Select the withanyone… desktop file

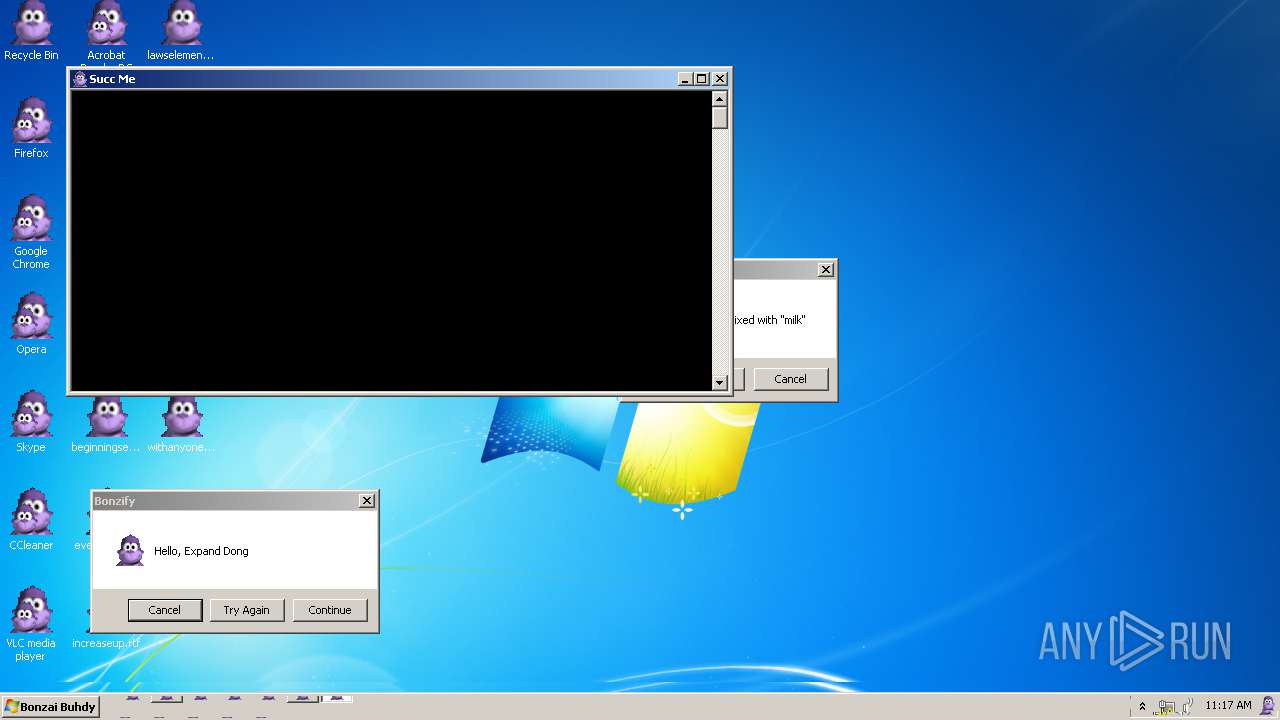click(181, 425)
